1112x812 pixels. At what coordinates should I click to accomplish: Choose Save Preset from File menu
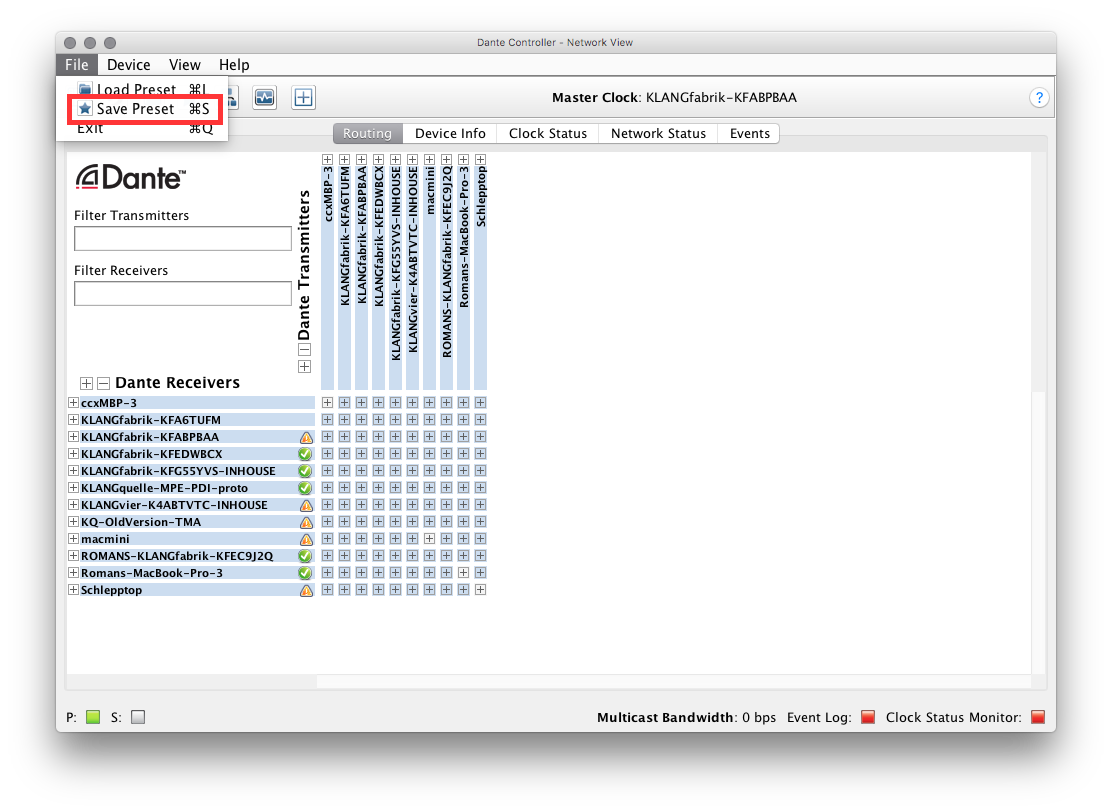coord(143,109)
